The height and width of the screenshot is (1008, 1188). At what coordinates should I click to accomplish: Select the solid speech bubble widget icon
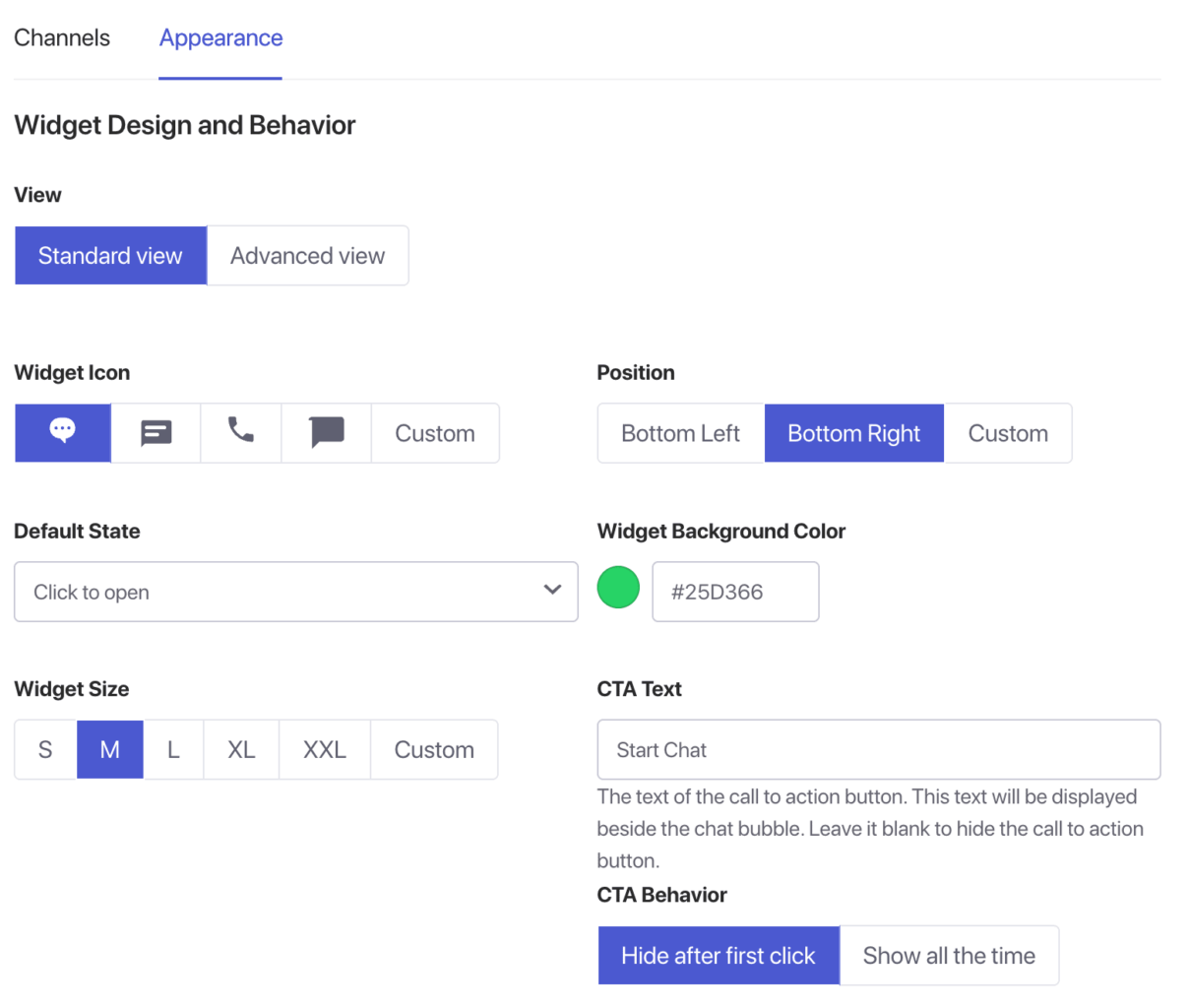(x=326, y=432)
